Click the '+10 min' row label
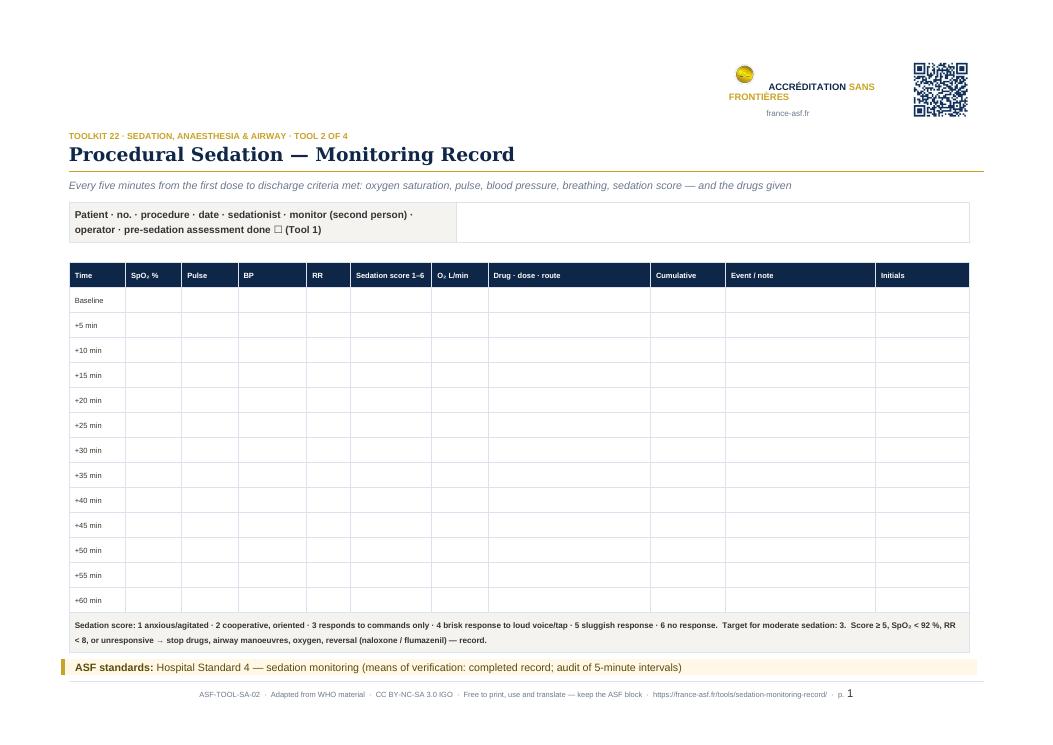 88,351
